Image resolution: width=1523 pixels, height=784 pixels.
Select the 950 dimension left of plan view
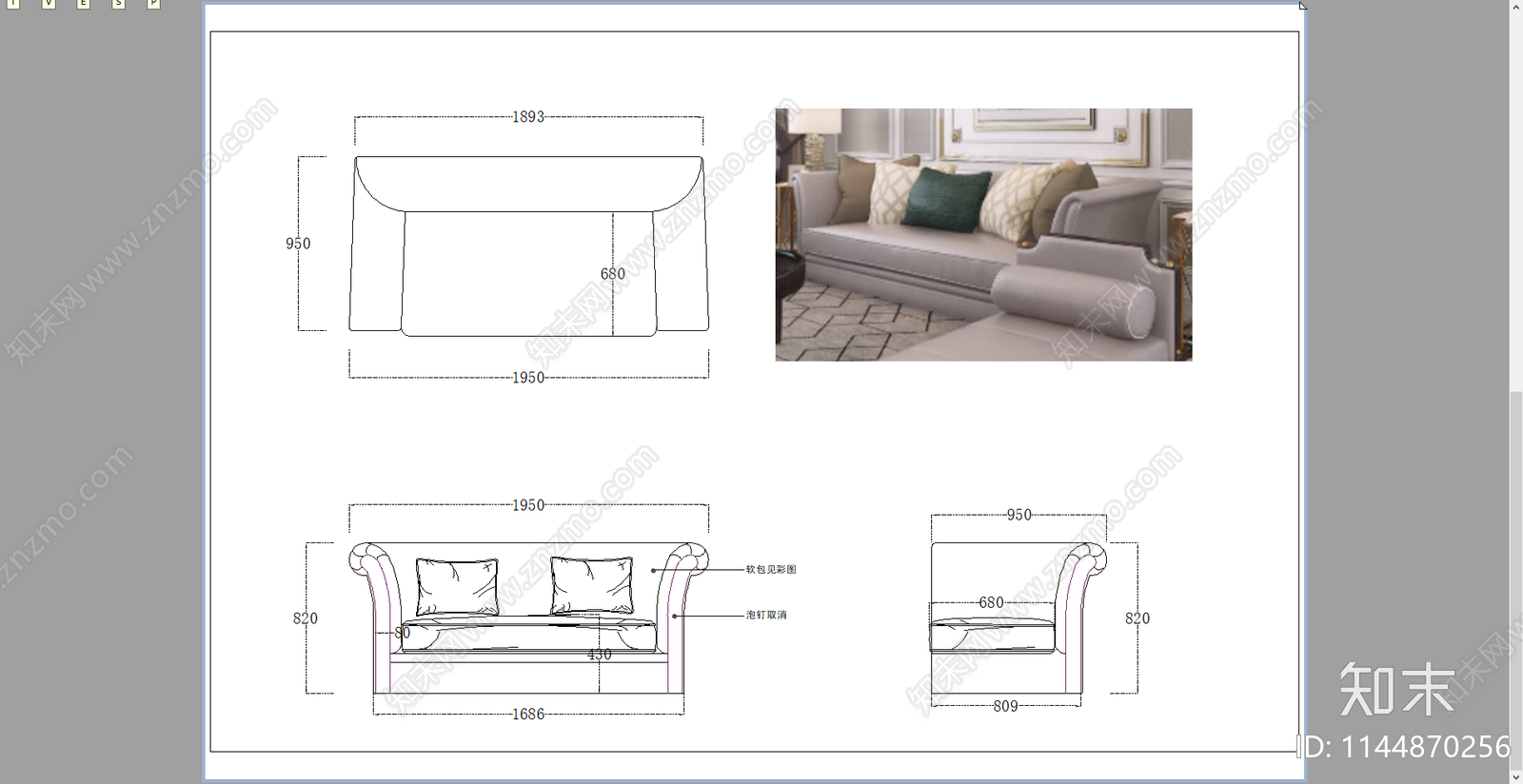(298, 244)
